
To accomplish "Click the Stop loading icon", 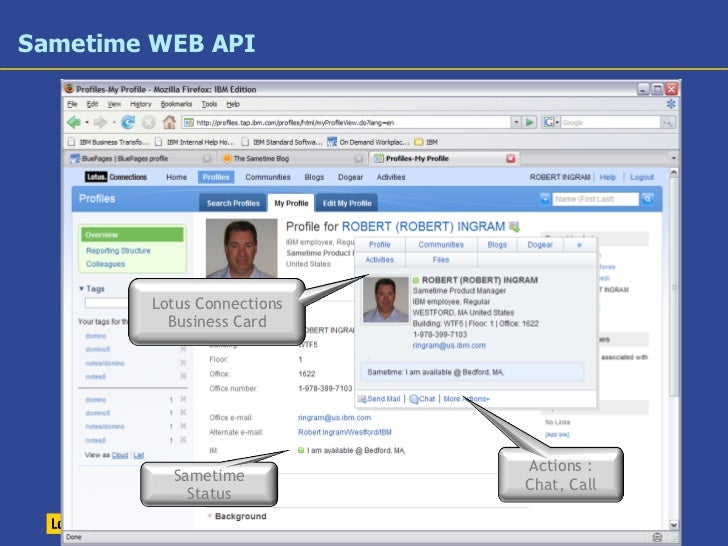I will (x=149, y=123).
